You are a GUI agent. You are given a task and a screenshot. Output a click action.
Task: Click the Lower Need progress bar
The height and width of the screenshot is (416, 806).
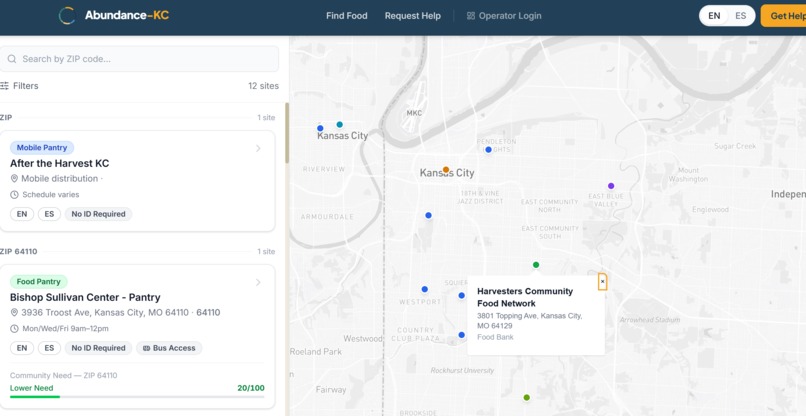tap(137, 396)
